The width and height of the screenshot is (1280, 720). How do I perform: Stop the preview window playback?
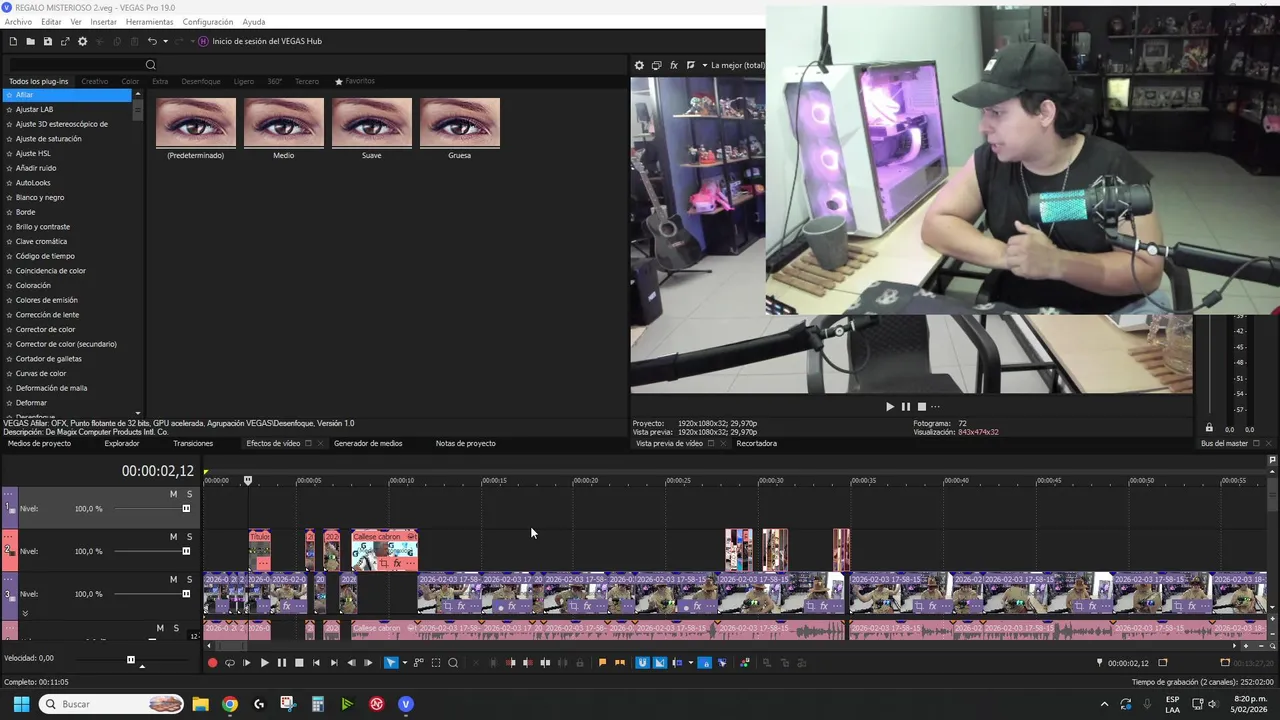coord(922,406)
